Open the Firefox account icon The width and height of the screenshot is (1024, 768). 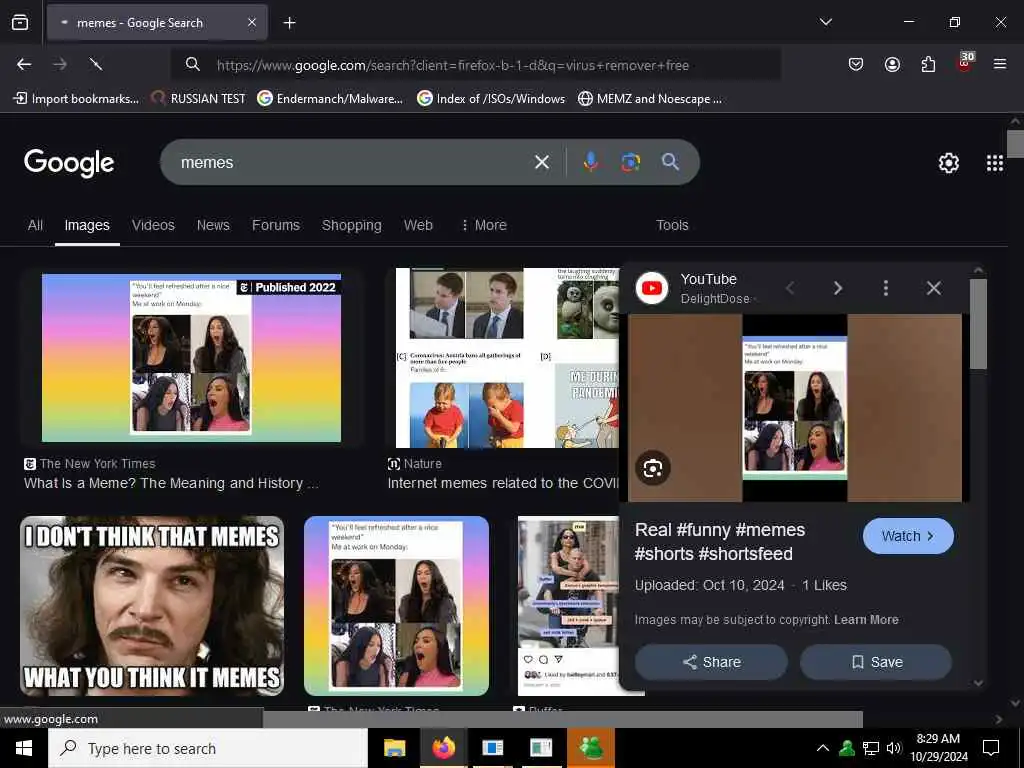pos(892,64)
